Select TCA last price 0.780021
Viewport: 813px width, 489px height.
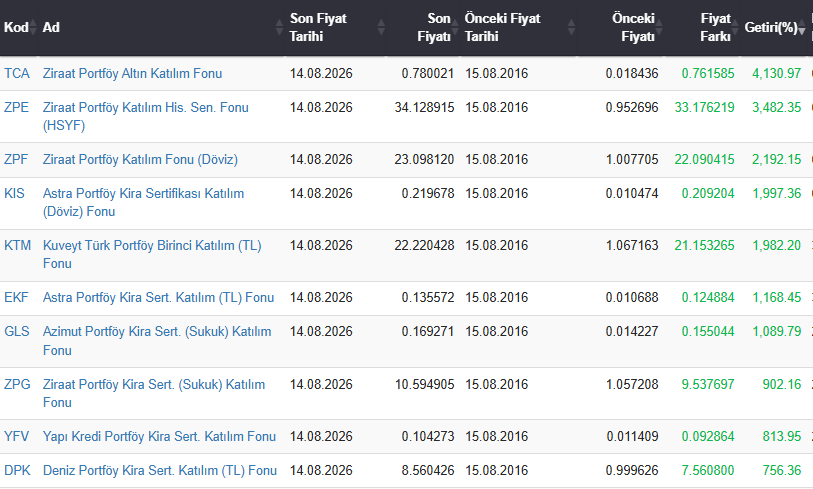428,74
